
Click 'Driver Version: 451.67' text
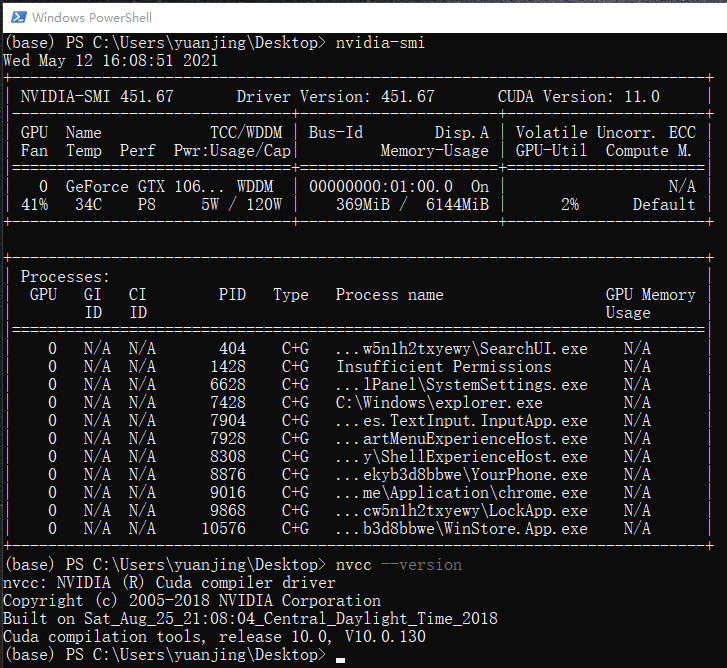(x=336, y=96)
